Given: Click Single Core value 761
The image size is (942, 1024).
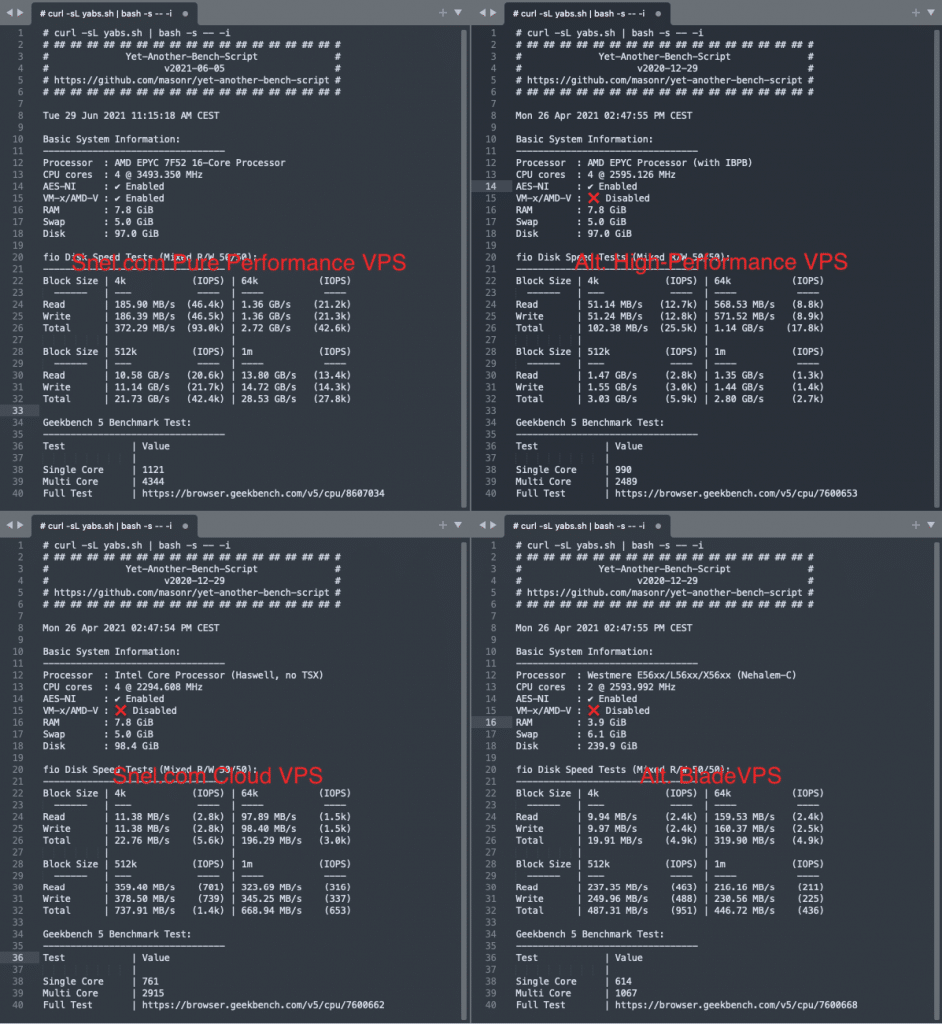Looking at the screenshot, I should pyautogui.click(x=150, y=982).
